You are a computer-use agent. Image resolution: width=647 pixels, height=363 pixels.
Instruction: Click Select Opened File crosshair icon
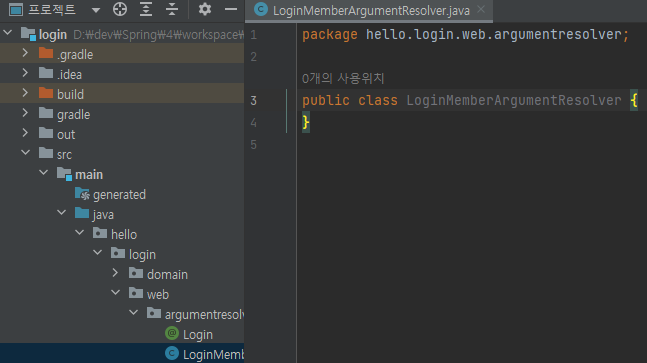pos(120,9)
